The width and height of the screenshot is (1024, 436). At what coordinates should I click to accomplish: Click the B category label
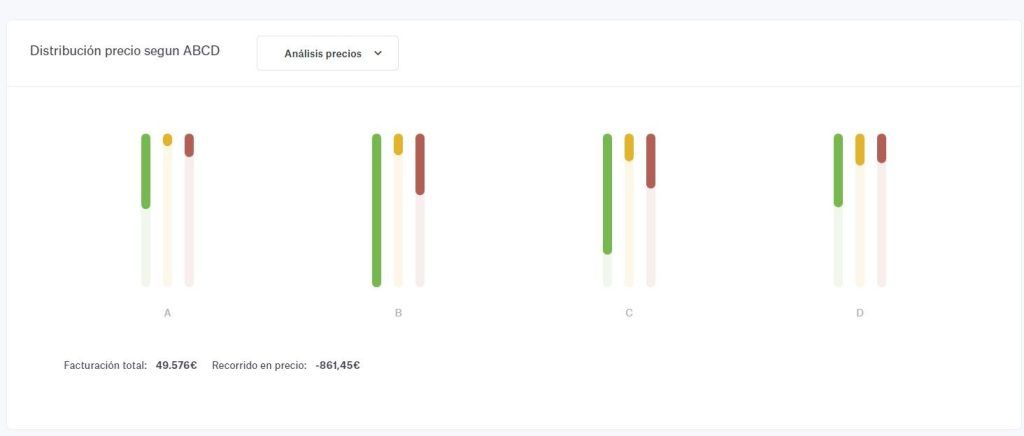point(398,313)
